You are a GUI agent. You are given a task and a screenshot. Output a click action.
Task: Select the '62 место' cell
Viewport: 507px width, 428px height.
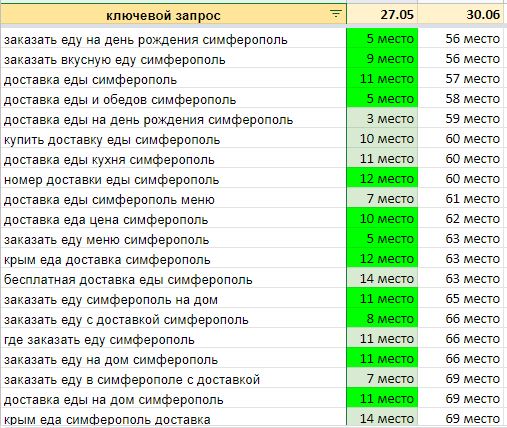(460, 219)
